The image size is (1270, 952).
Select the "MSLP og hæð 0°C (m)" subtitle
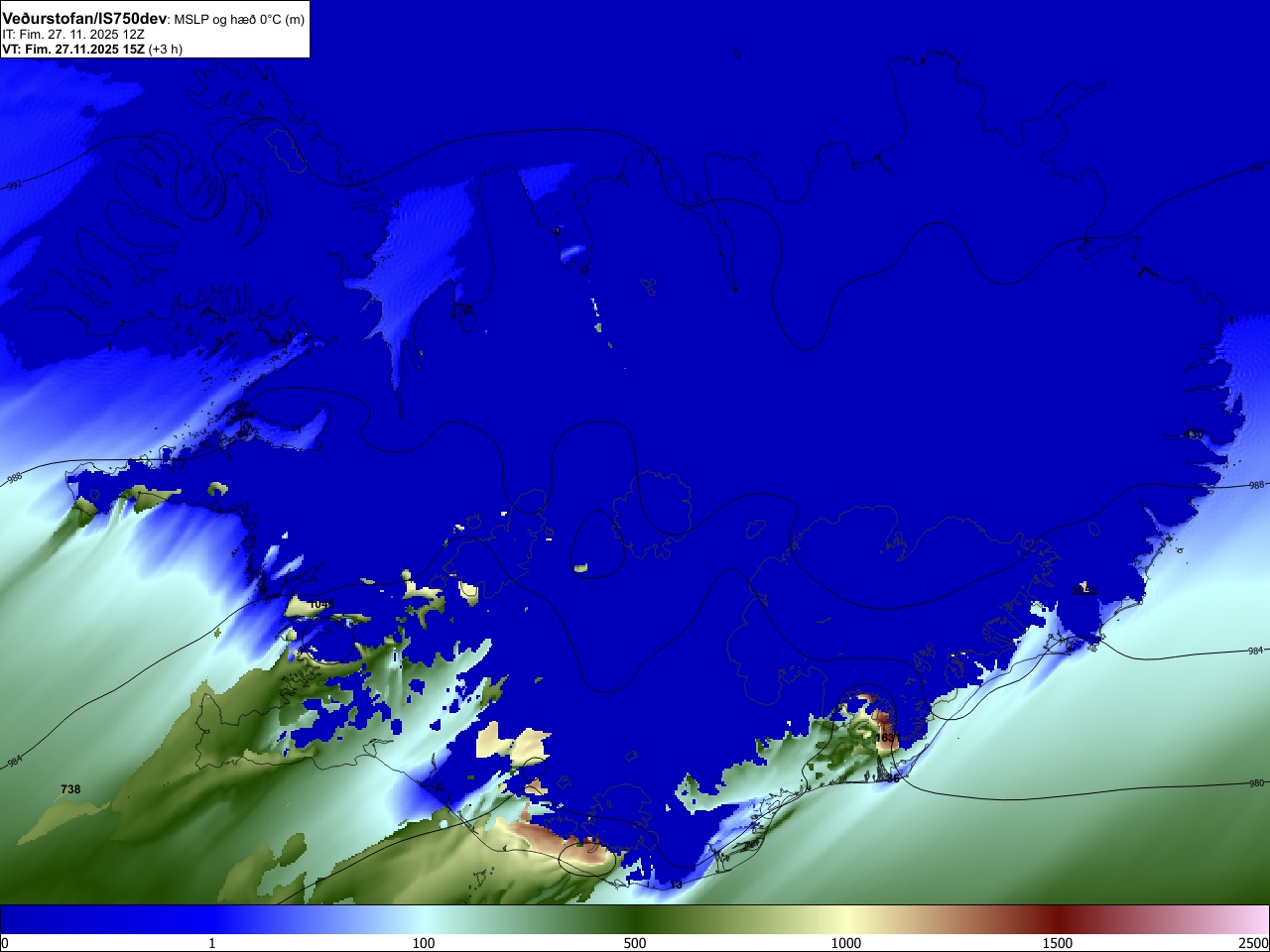[x=240, y=20]
